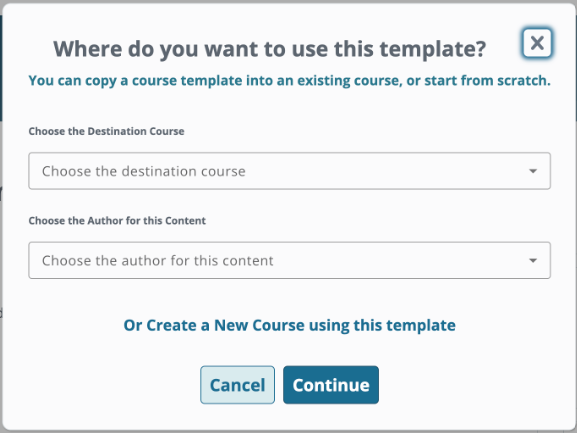Click the caret arrow in destination course field
The image size is (577, 433).
[532, 171]
